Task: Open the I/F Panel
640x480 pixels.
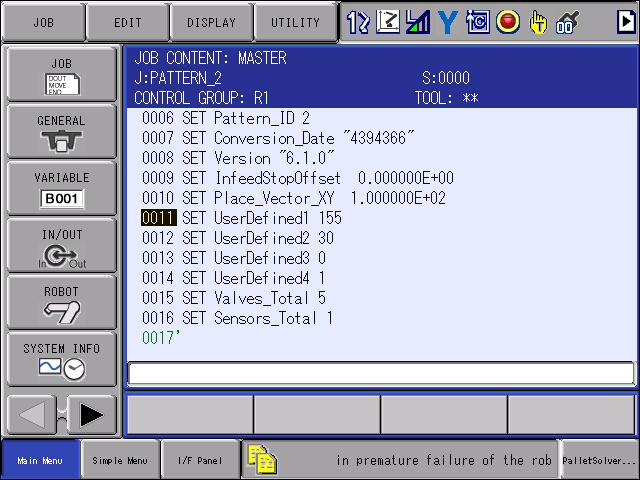Action: (200, 460)
